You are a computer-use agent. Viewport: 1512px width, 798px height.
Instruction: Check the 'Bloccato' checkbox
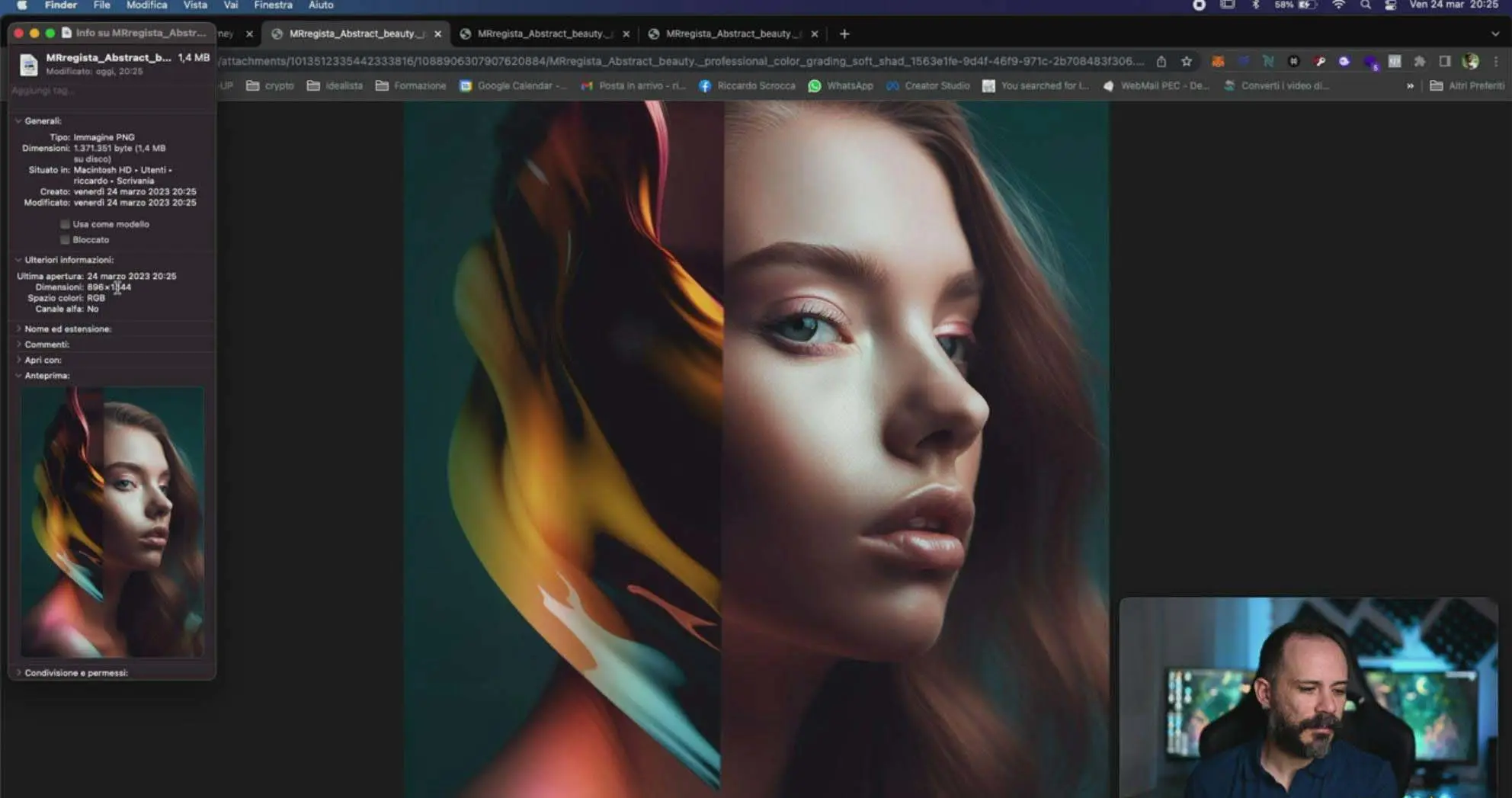coord(66,239)
